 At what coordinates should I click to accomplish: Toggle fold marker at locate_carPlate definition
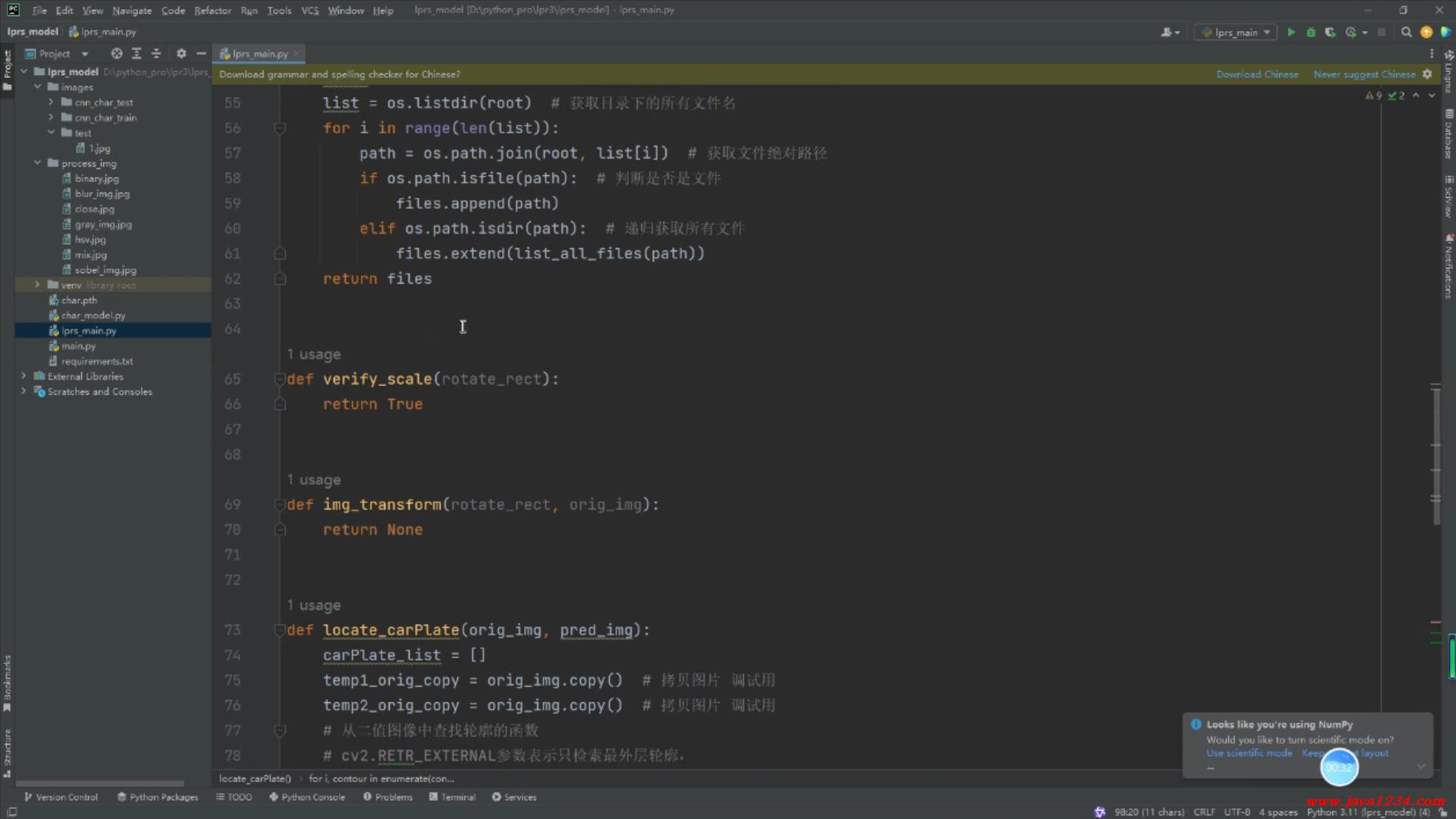(x=279, y=630)
